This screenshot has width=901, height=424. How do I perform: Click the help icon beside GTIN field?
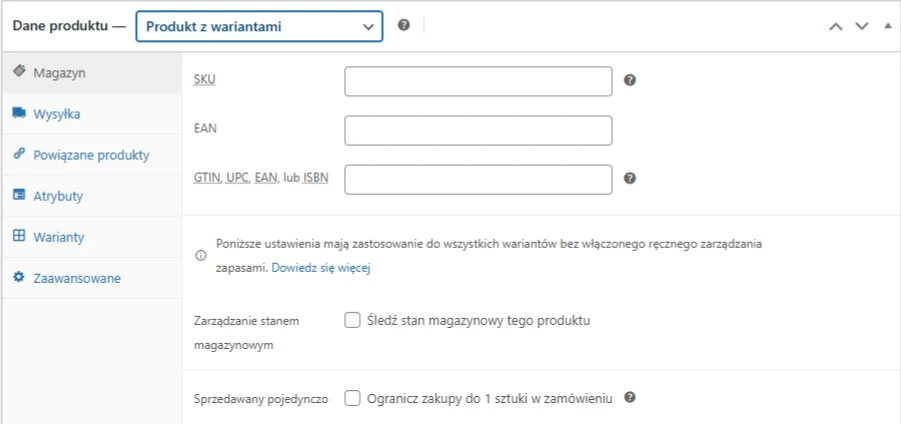coord(630,178)
